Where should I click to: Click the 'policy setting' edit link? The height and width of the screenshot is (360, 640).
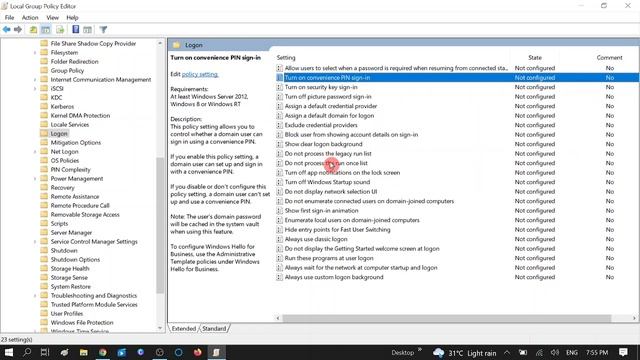[200, 74]
